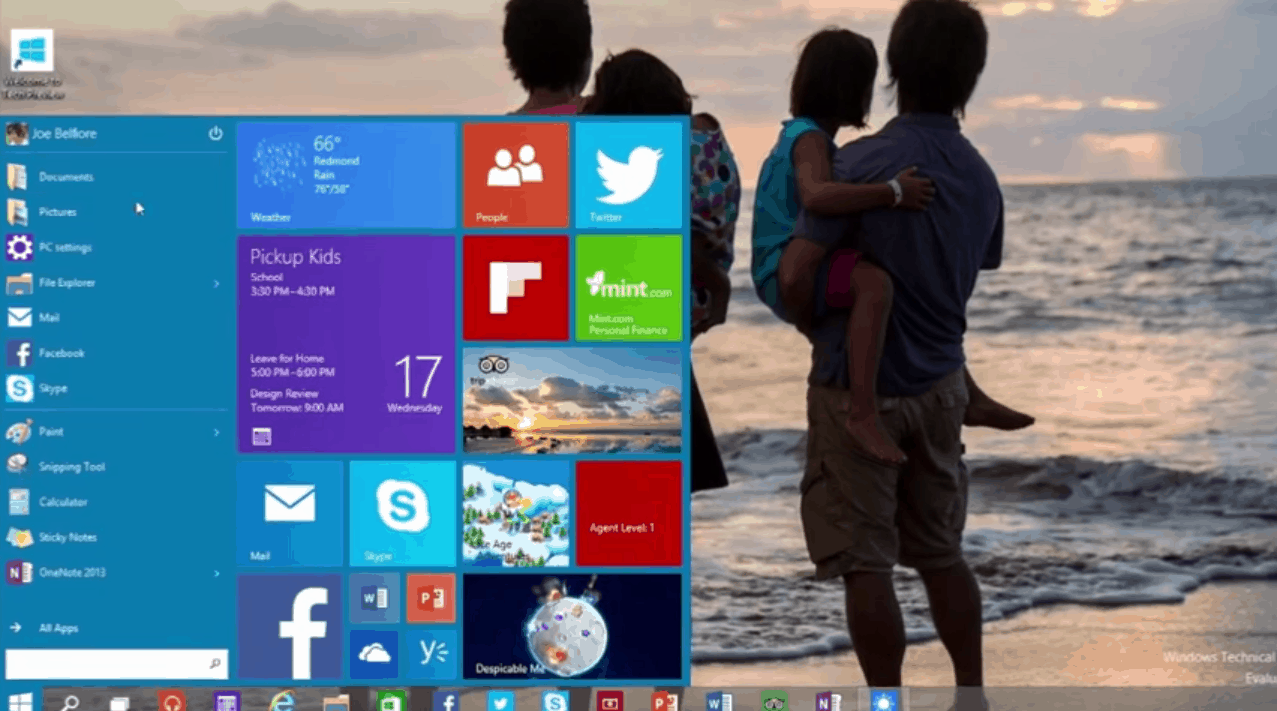Launch PowerPoint from the taskbar
This screenshot has height=711, width=1277.
tap(664, 702)
